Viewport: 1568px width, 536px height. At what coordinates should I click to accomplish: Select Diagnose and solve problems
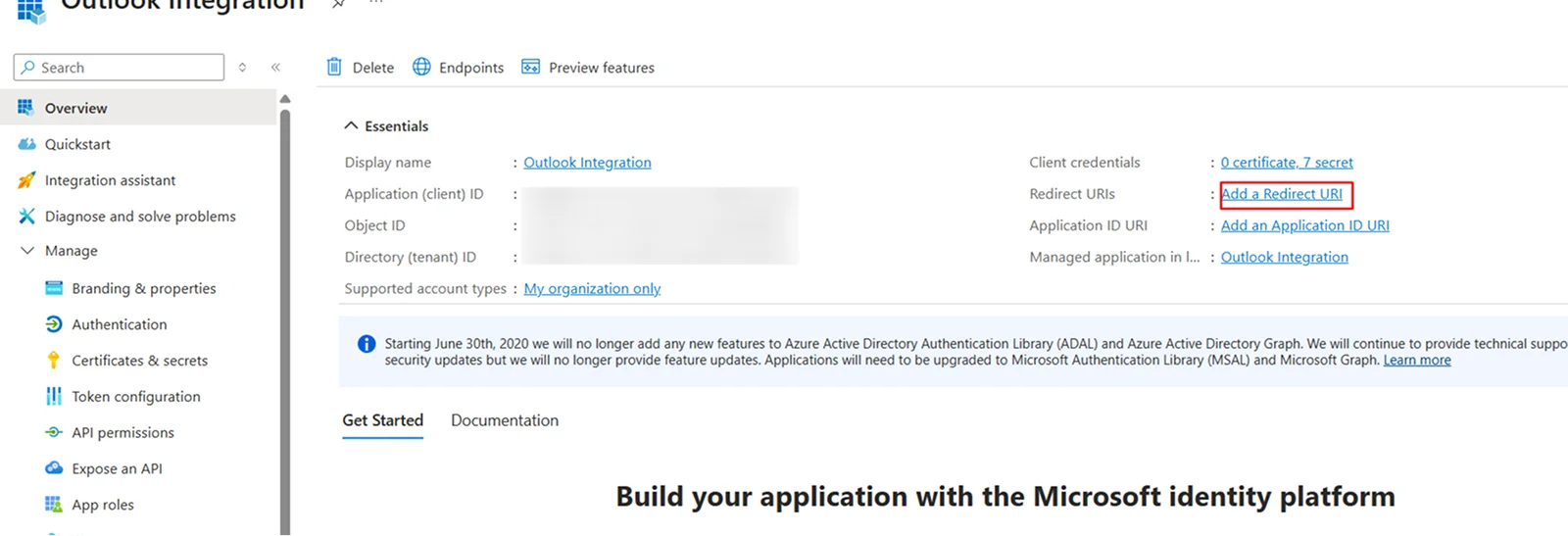tap(138, 216)
